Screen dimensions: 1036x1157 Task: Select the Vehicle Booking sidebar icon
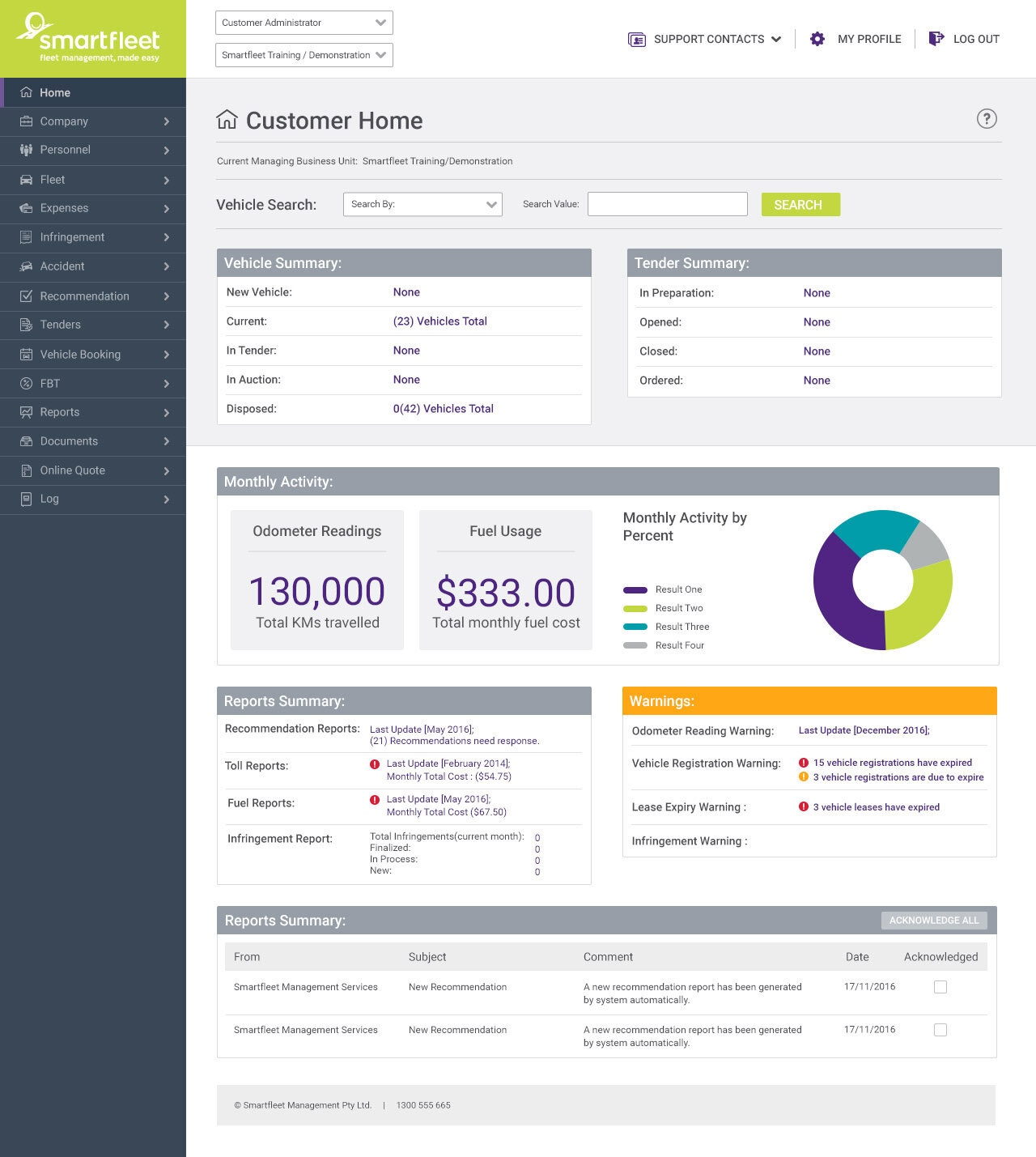(27, 354)
